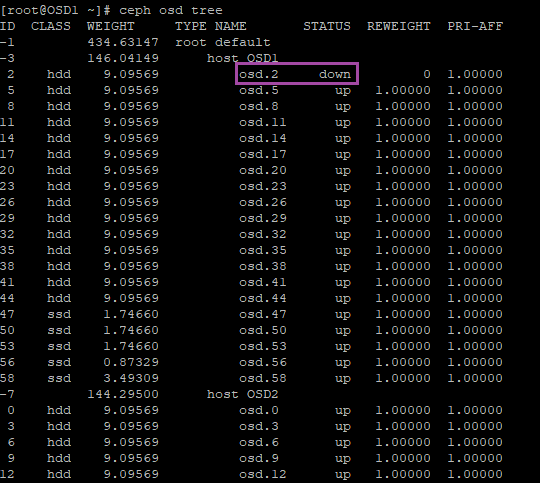Click the 'host OSD1' tree node
540x483 pixels.
242,58
